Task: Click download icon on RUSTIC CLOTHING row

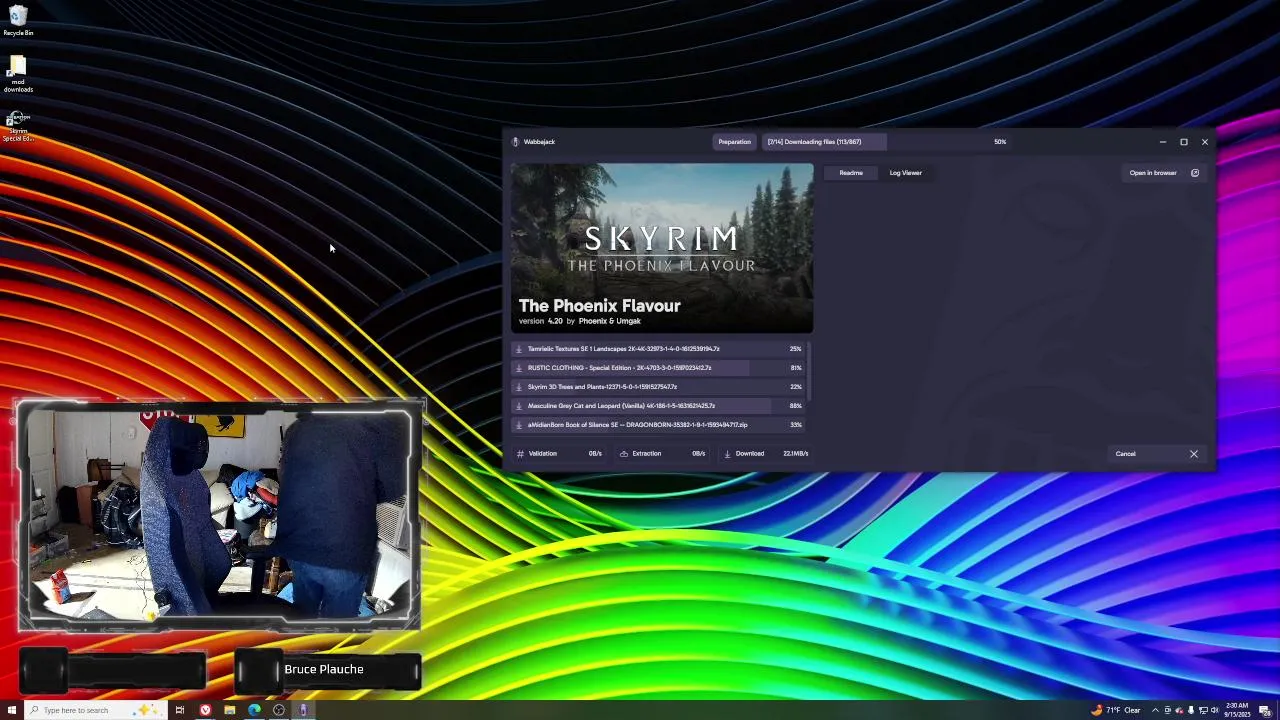Action: pos(518,368)
